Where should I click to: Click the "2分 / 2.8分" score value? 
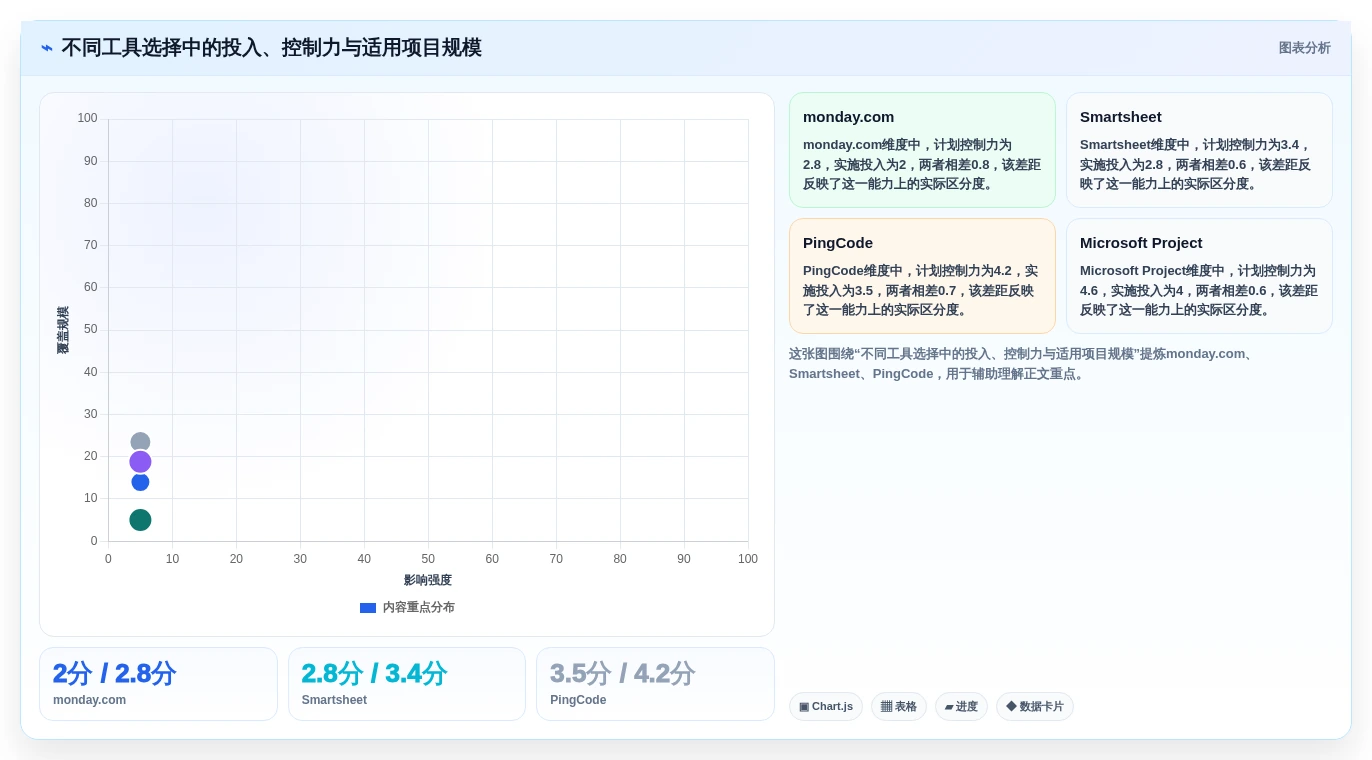(x=114, y=673)
